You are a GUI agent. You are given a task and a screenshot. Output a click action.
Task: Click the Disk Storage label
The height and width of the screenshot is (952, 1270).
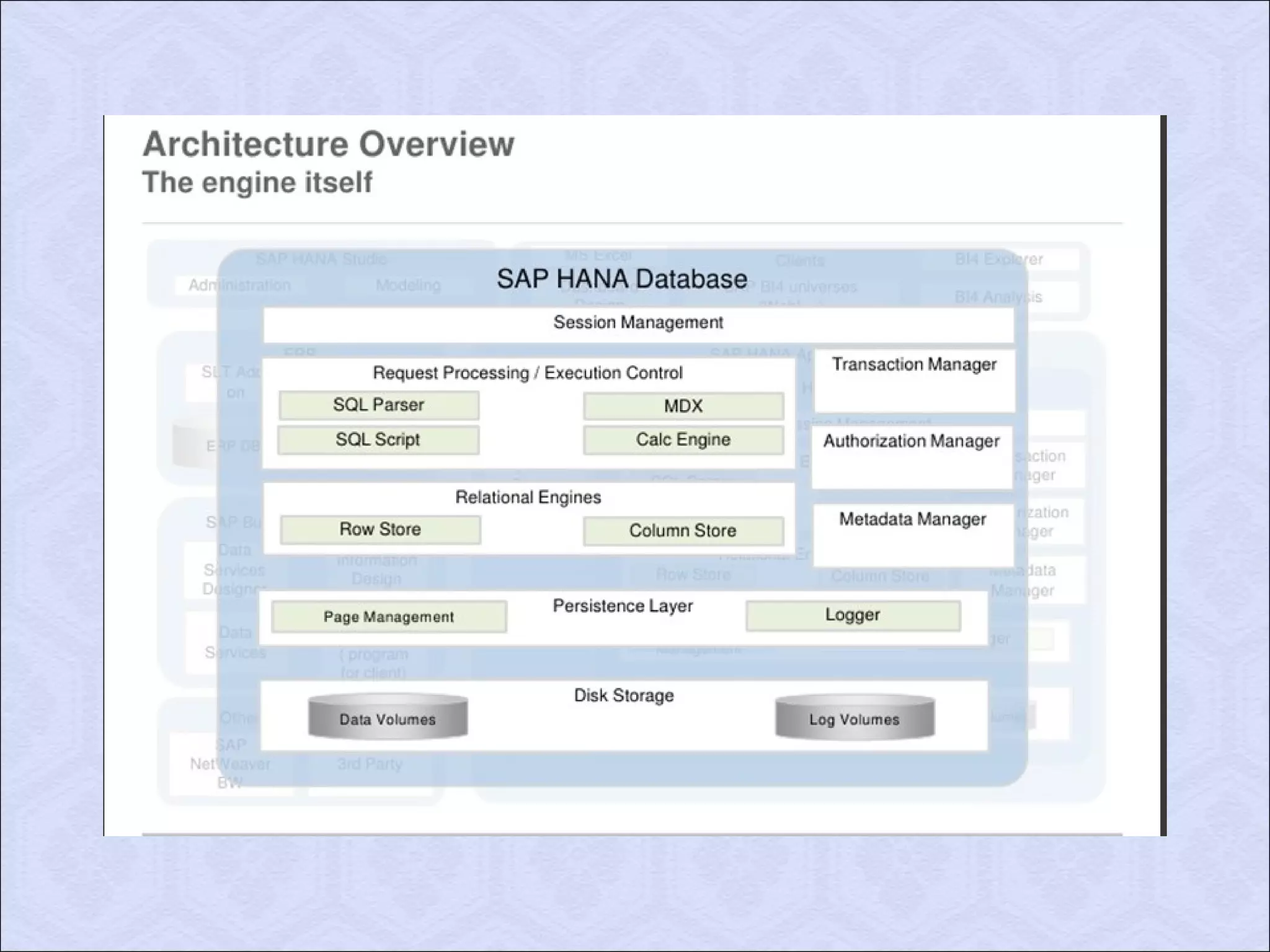click(x=624, y=695)
